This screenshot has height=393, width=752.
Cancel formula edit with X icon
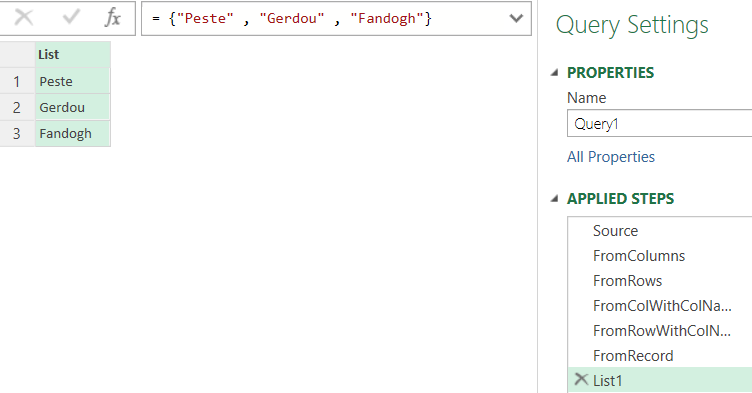[x=24, y=18]
